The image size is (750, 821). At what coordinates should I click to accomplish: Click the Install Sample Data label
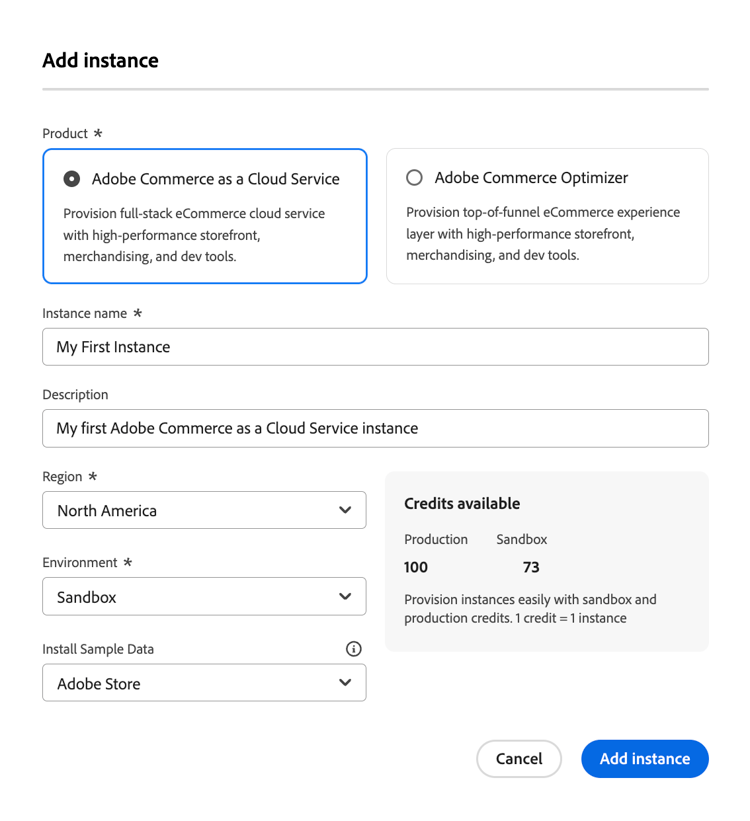(98, 649)
